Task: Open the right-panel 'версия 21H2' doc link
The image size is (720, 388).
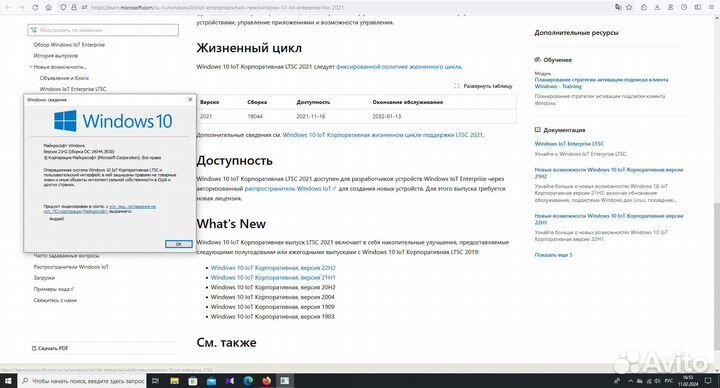Action: tap(608, 173)
